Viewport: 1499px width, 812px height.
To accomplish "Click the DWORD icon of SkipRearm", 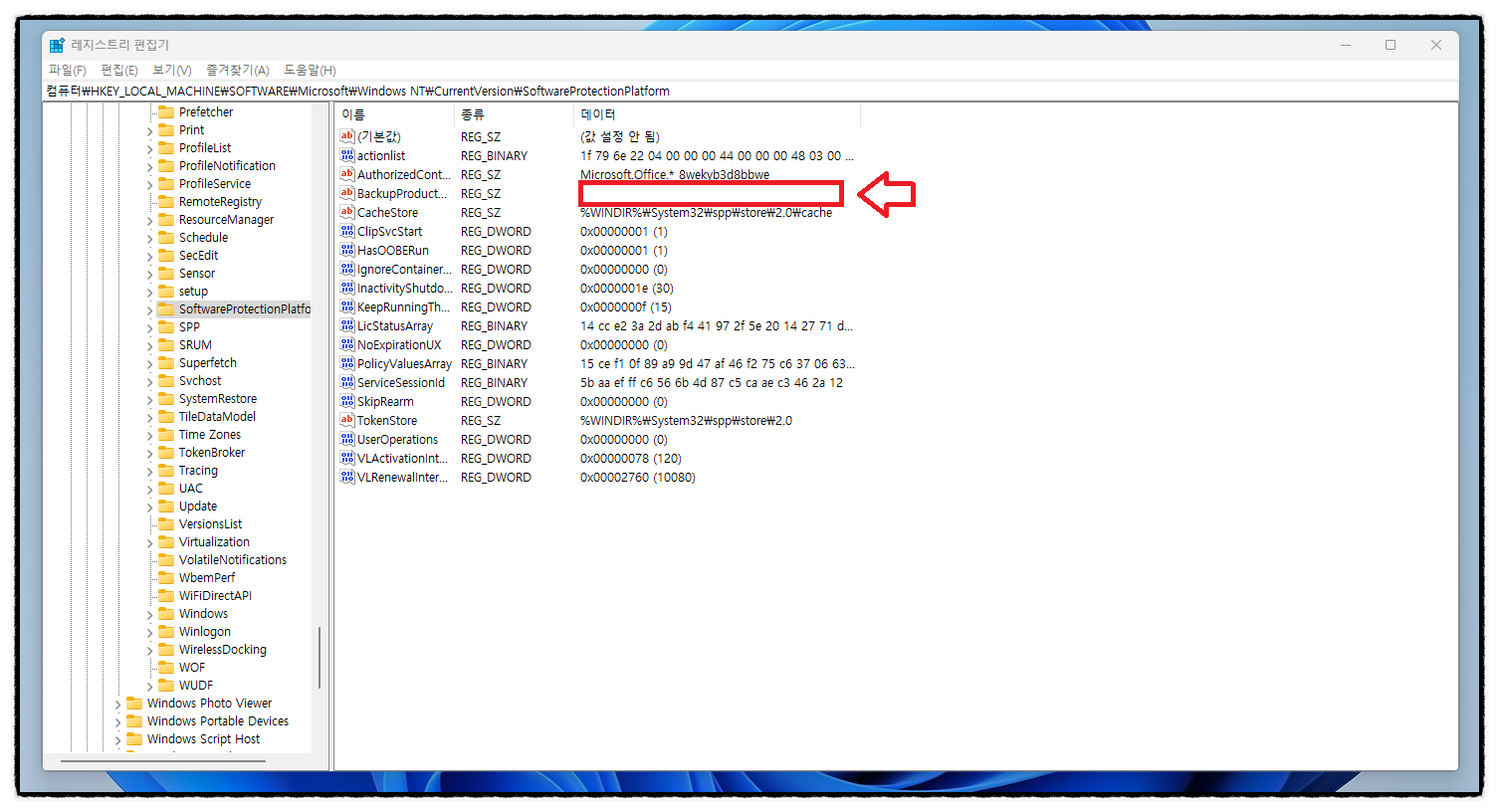I will 347,401.
